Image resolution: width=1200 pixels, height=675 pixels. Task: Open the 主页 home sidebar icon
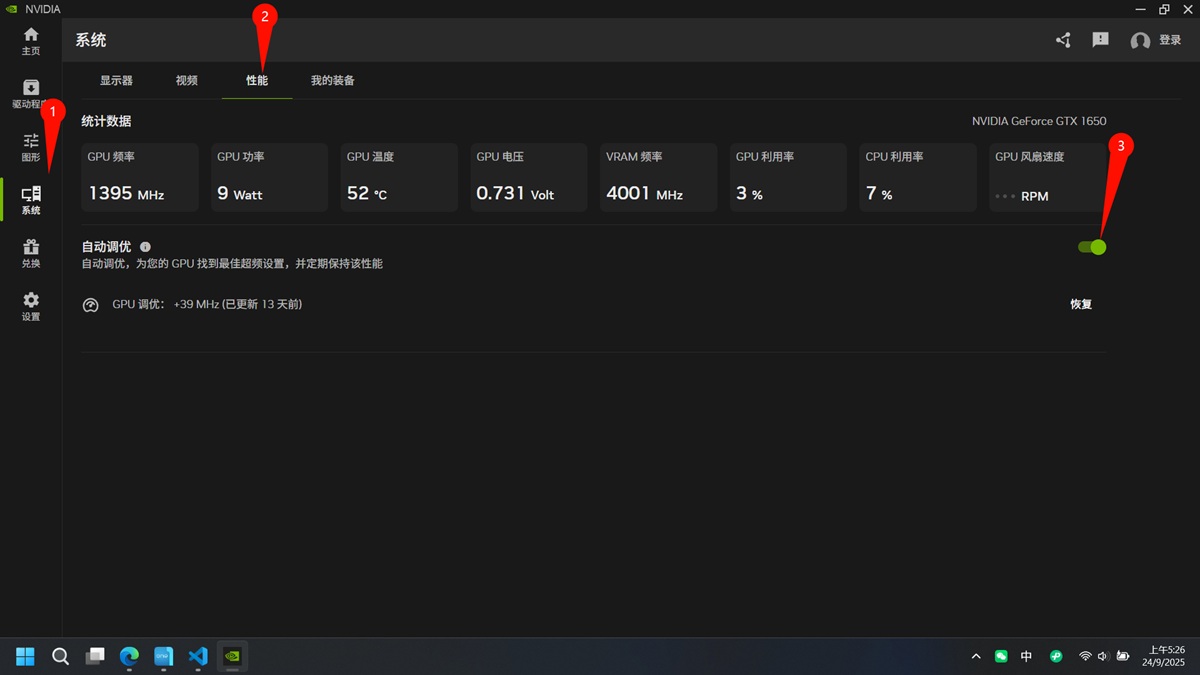click(31, 40)
